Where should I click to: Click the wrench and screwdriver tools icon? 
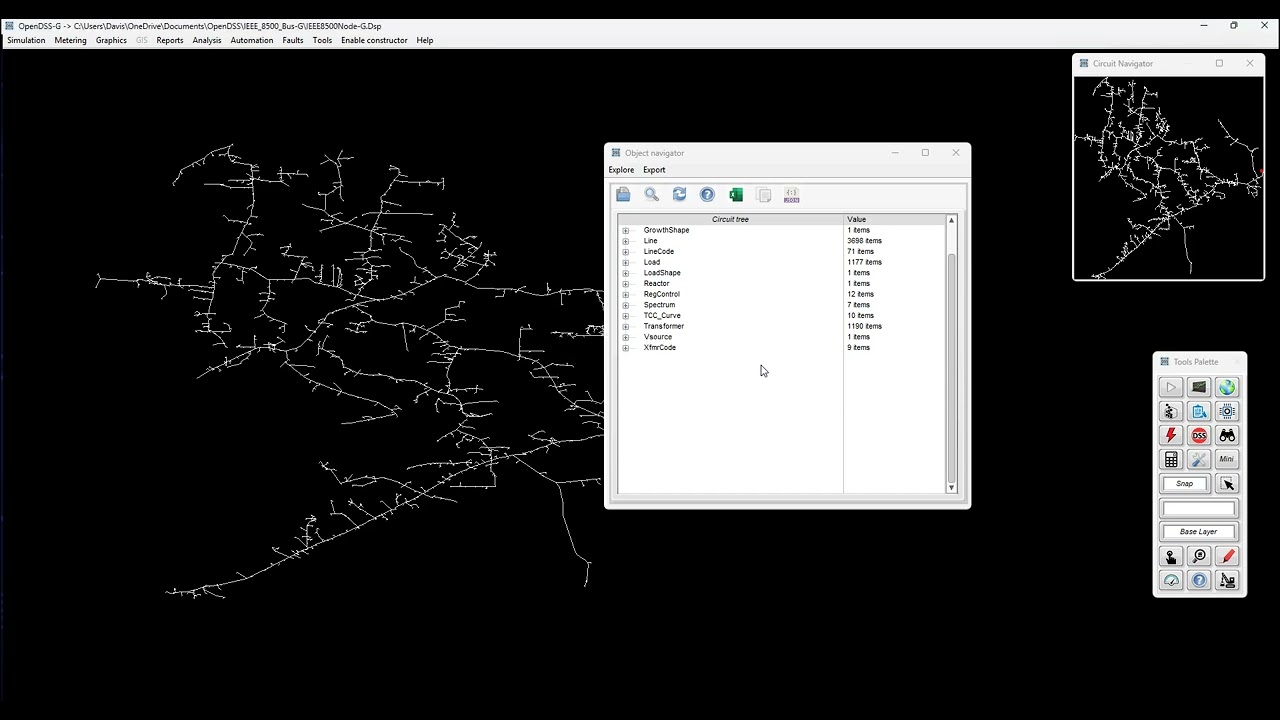click(1199, 459)
